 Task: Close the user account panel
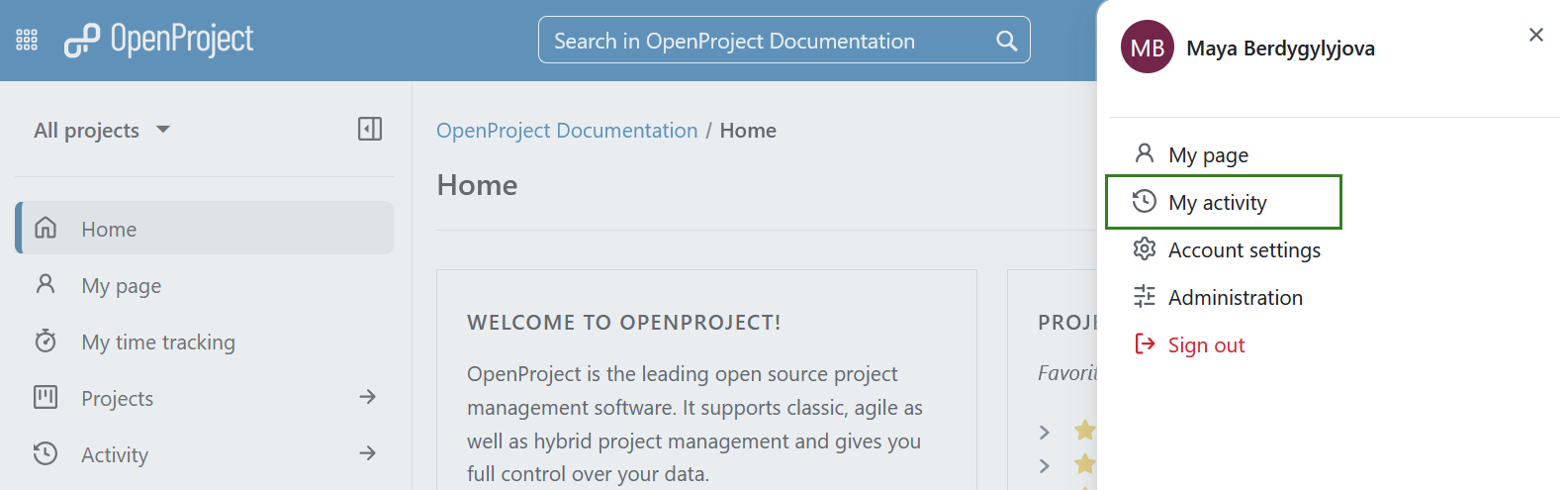[x=1535, y=35]
